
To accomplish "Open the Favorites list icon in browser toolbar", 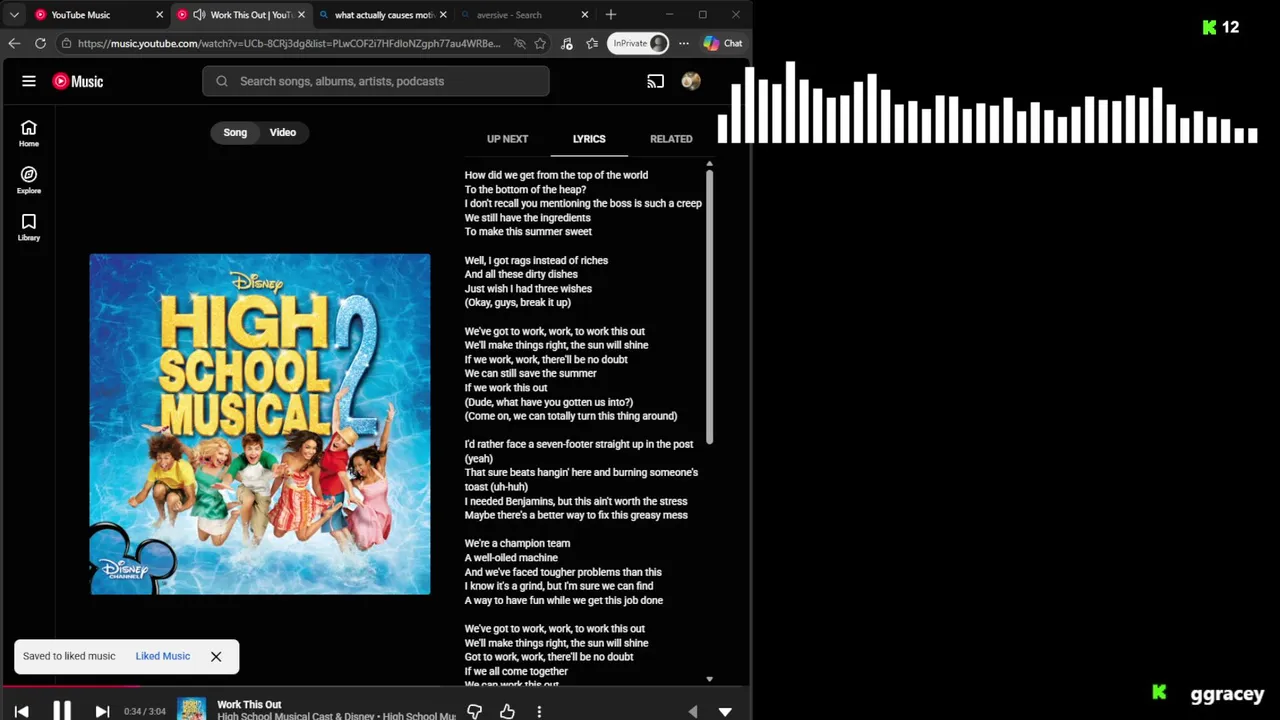I will tap(592, 43).
